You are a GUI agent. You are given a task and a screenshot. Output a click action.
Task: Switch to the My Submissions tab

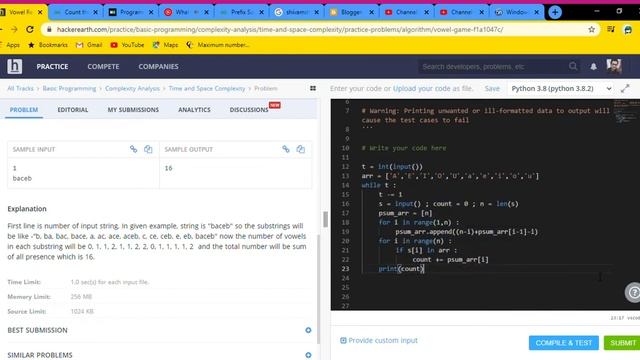coord(133,110)
